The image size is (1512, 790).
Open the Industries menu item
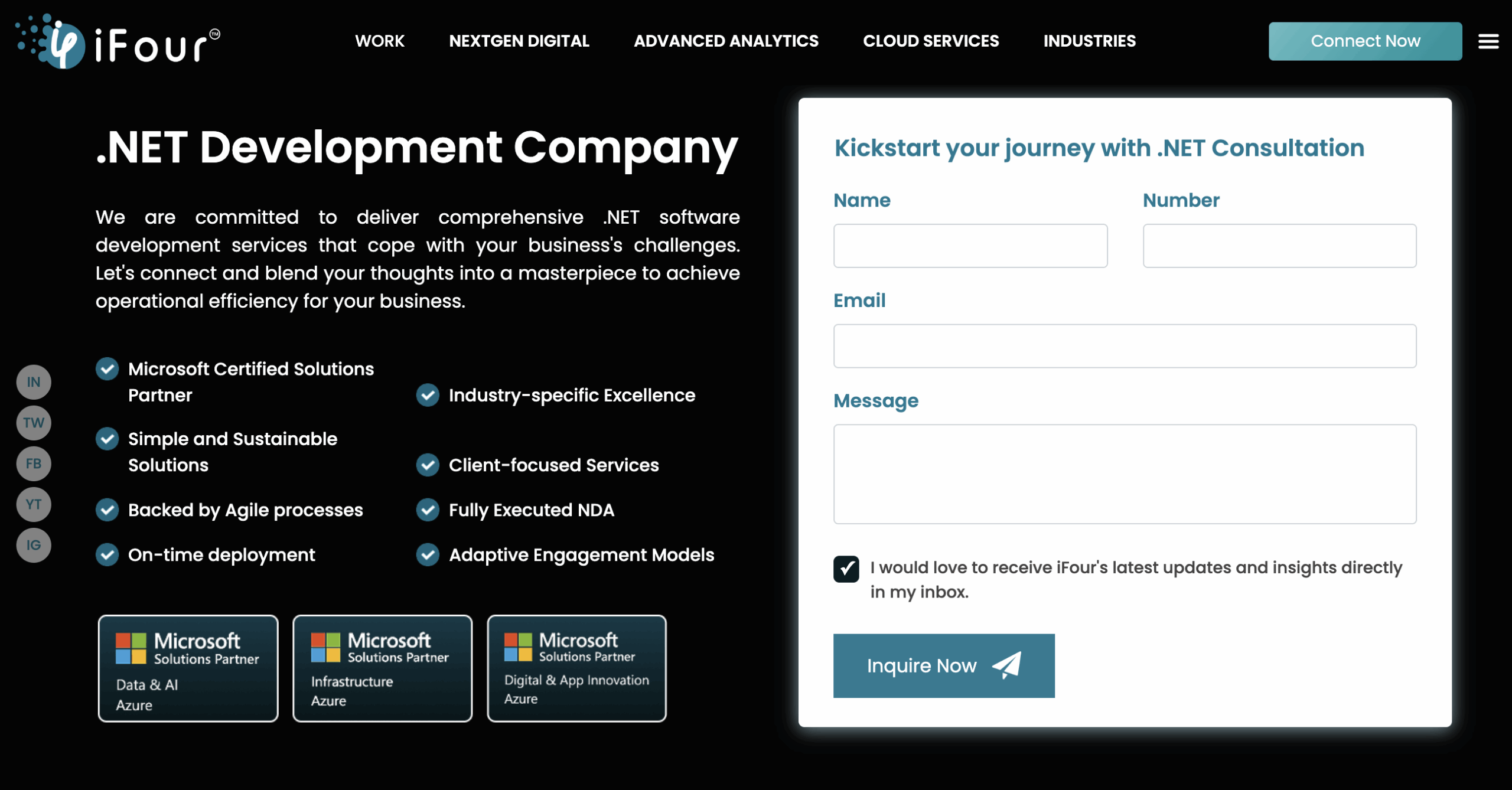click(x=1089, y=41)
